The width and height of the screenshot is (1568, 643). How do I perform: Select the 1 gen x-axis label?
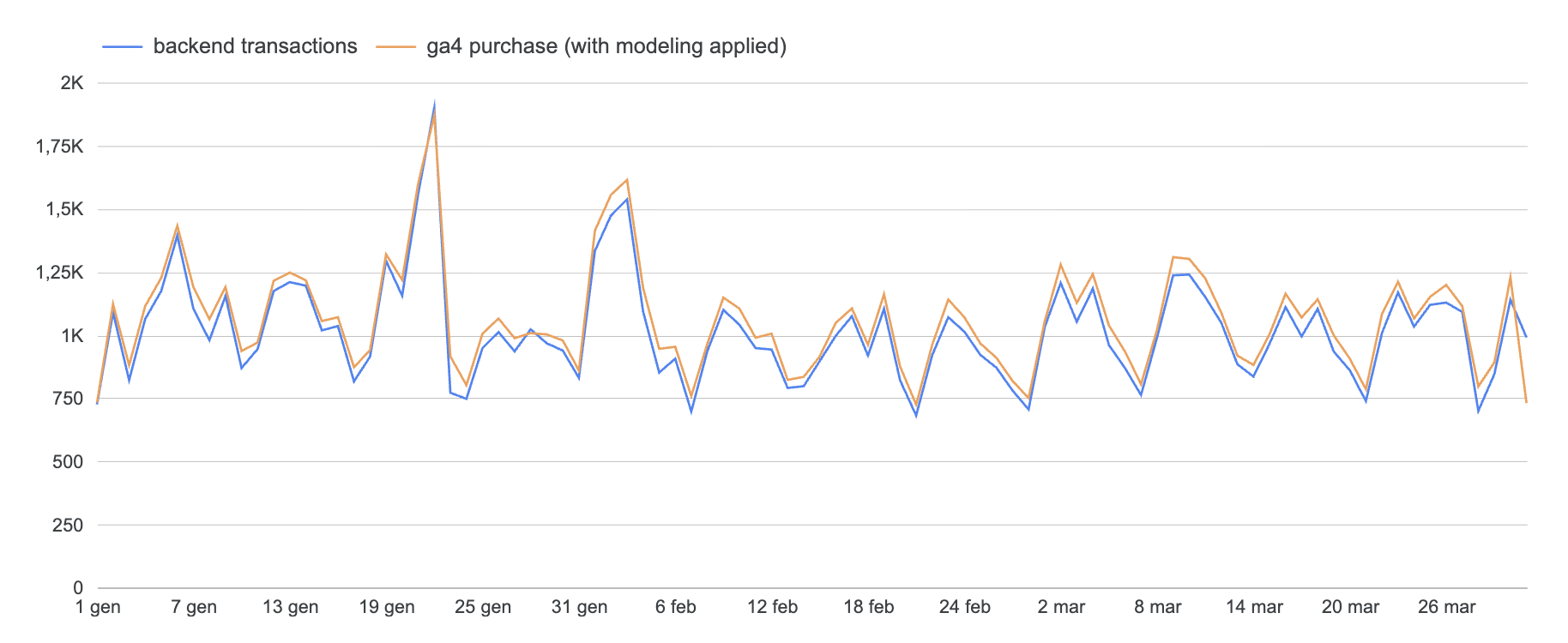(98, 607)
